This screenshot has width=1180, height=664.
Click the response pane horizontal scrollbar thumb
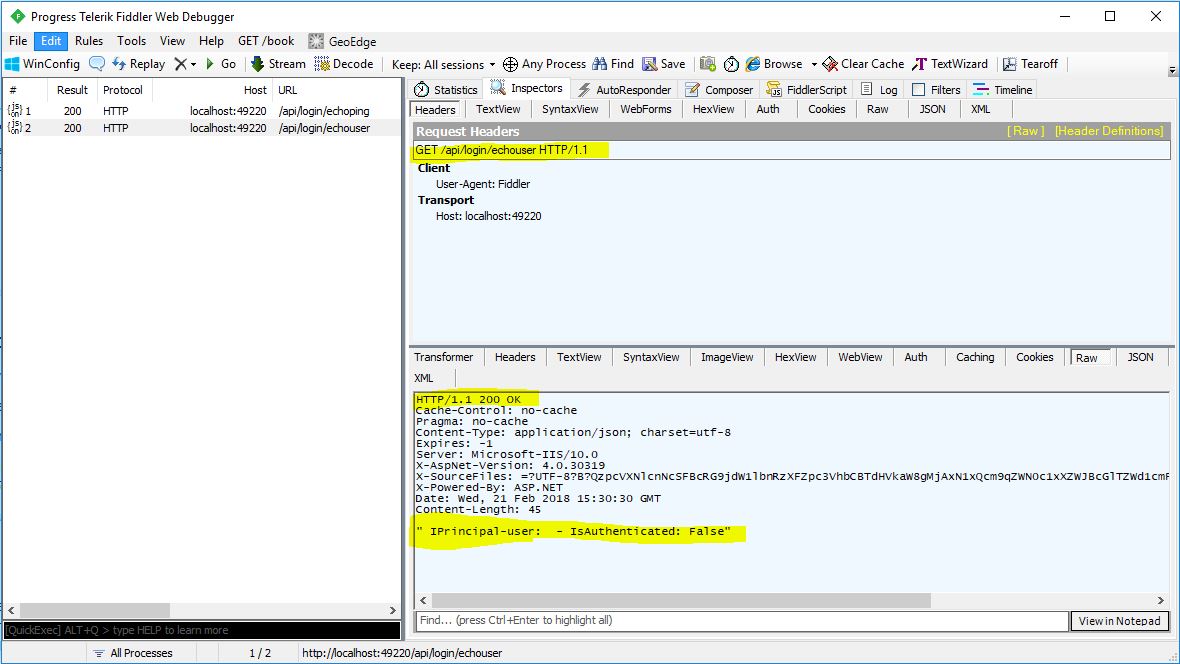point(682,600)
